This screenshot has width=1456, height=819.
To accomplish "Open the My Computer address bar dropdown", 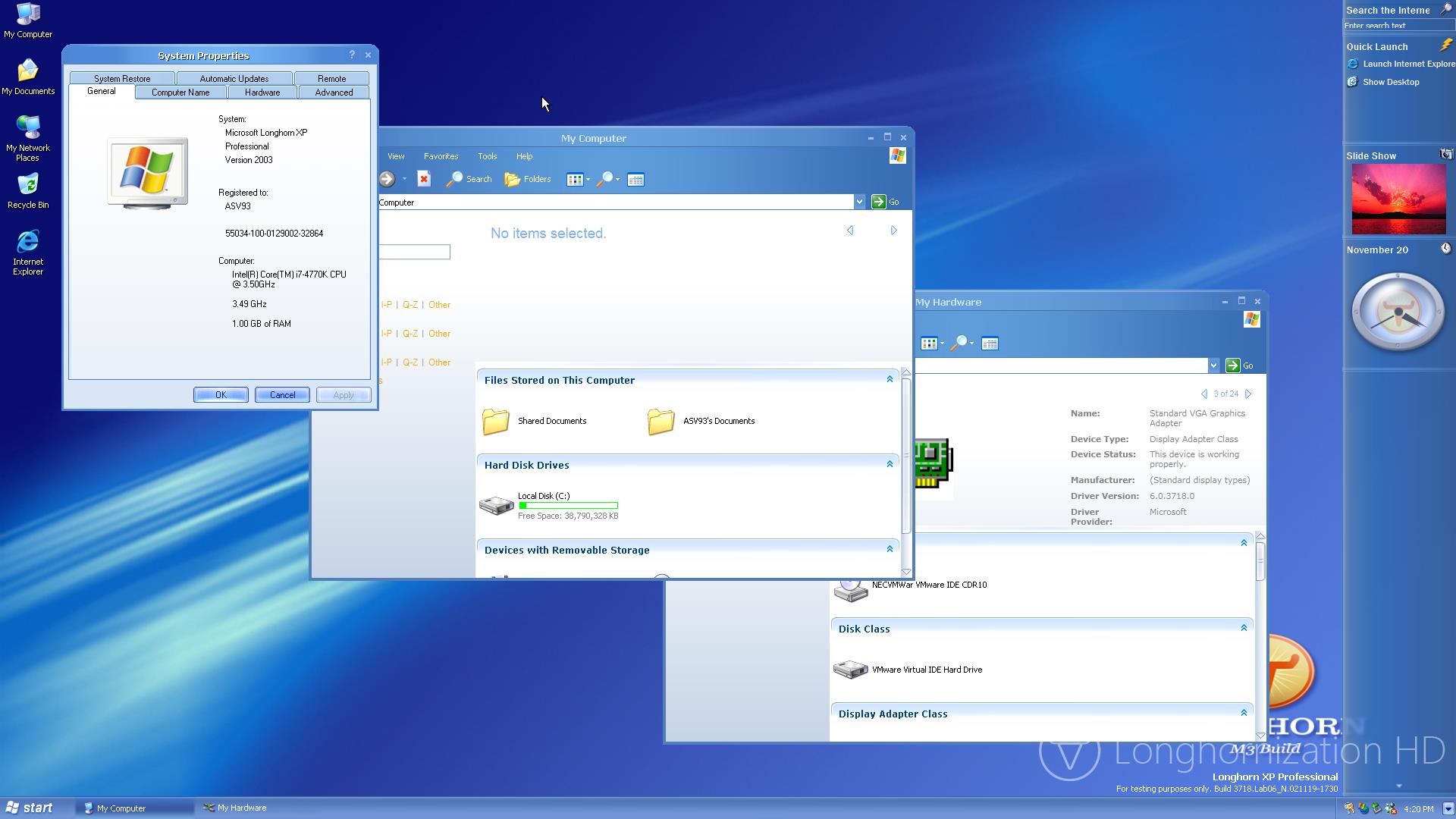I will click(859, 202).
